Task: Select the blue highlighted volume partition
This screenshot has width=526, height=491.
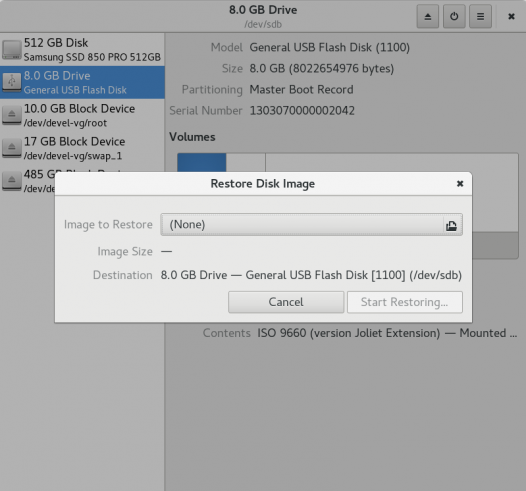Action: click(202, 163)
